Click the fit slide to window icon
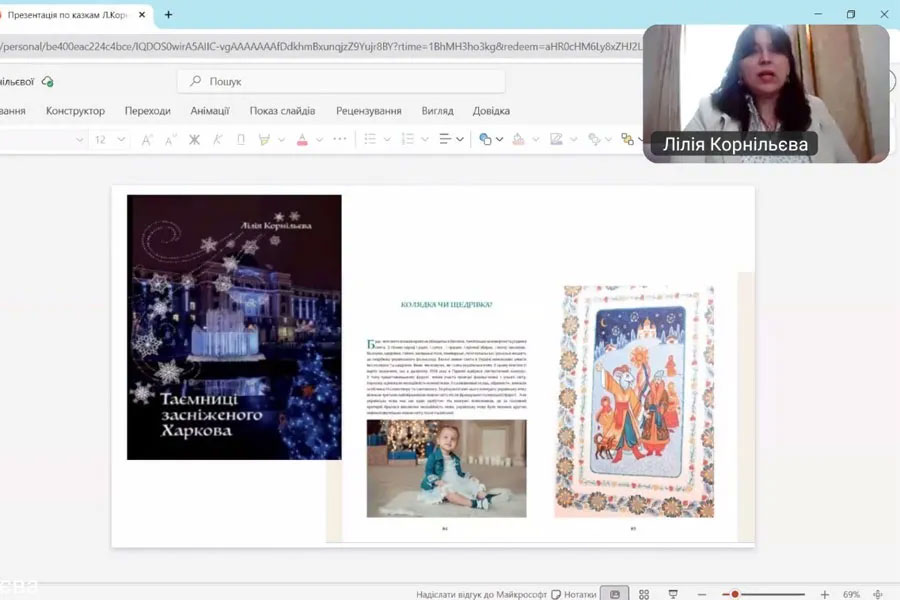The height and width of the screenshot is (600, 900). [877, 594]
